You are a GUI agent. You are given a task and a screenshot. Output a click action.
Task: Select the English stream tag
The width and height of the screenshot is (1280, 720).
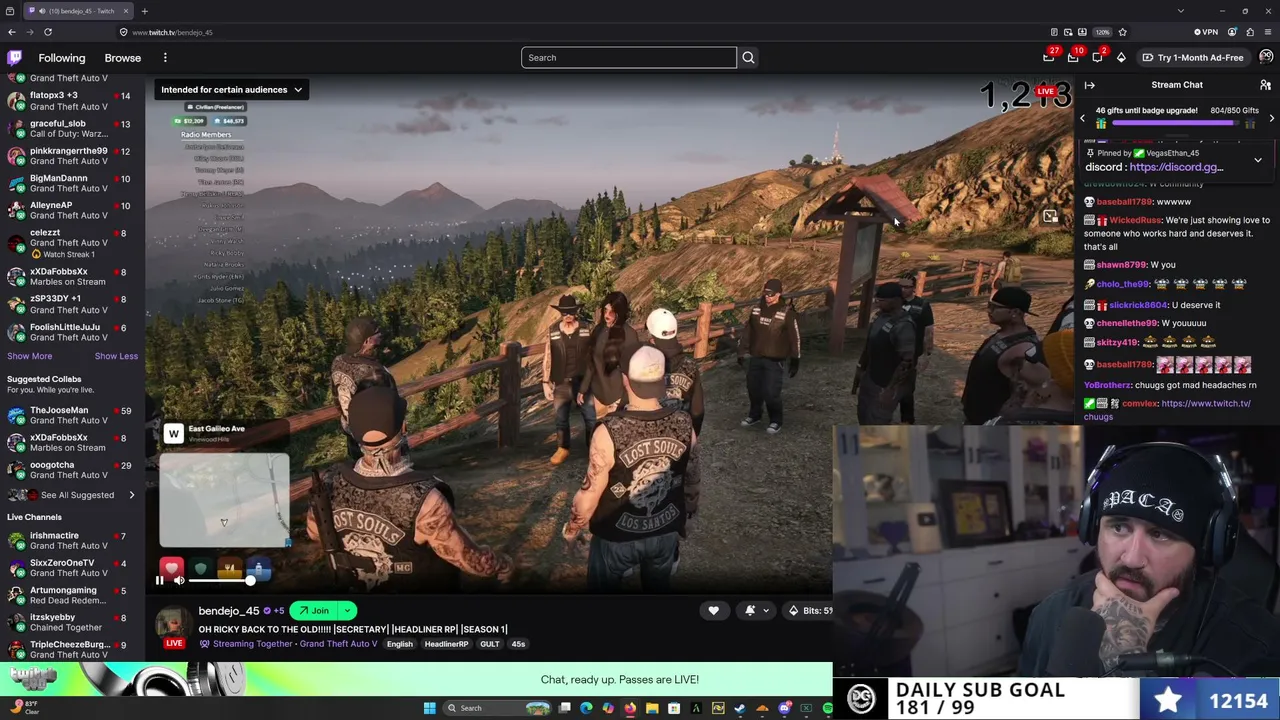coord(400,644)
